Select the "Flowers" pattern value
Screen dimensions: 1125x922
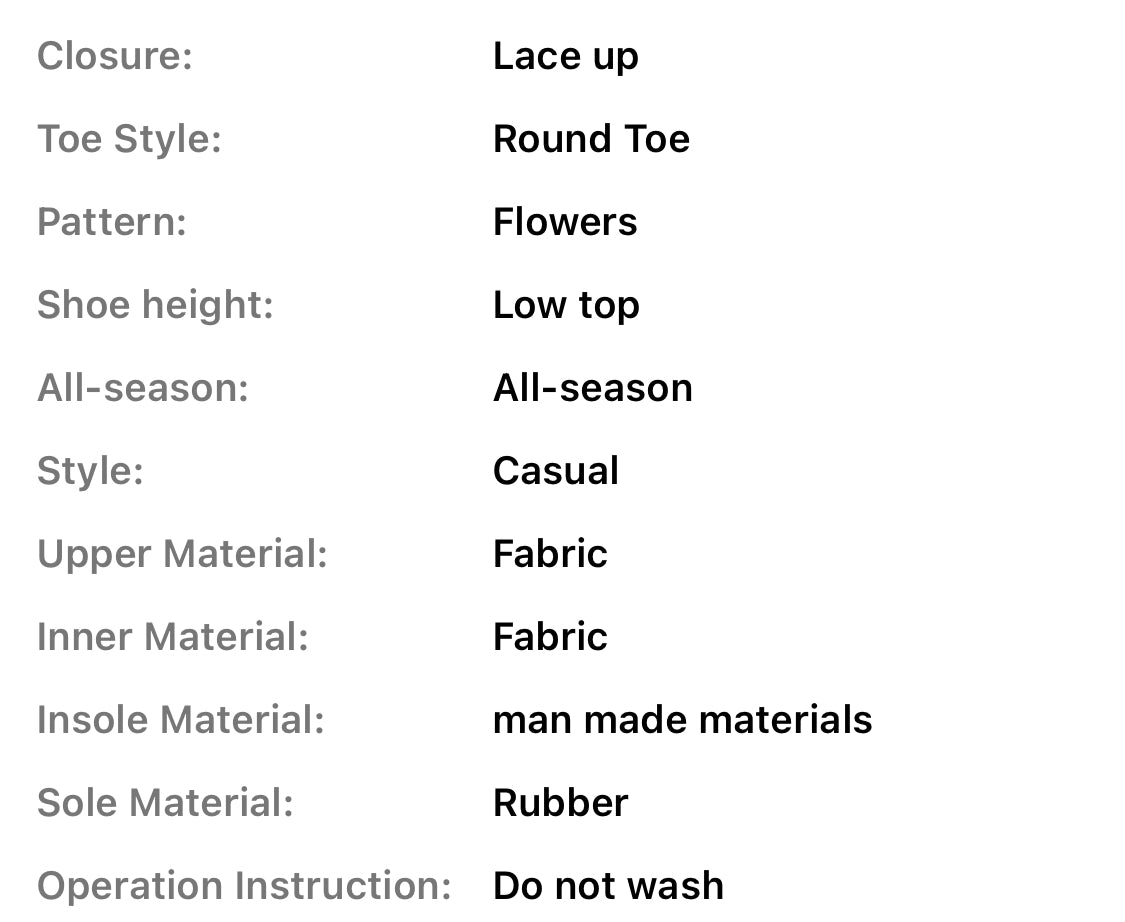tap(565, 222)
